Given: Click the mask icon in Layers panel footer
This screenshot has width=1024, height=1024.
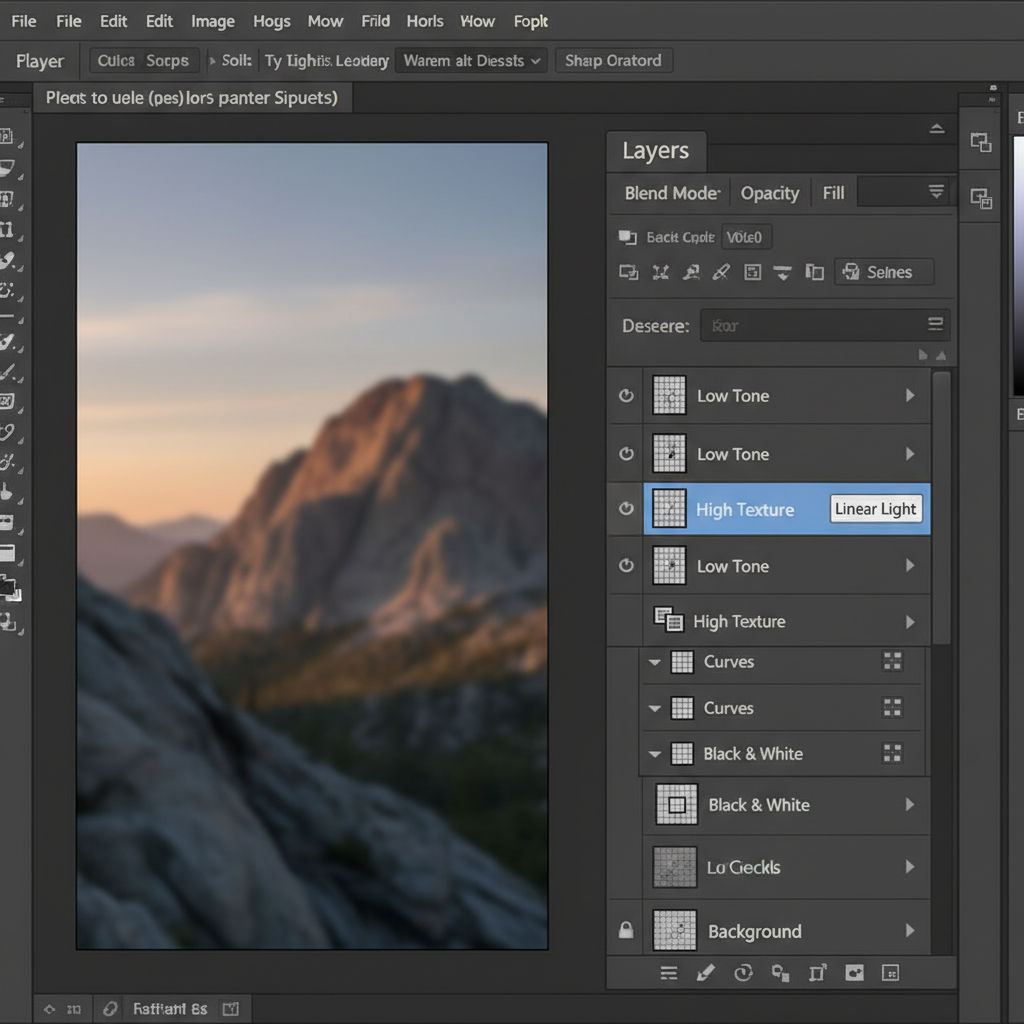Looking at the screenshot, I should coord(854,972).
